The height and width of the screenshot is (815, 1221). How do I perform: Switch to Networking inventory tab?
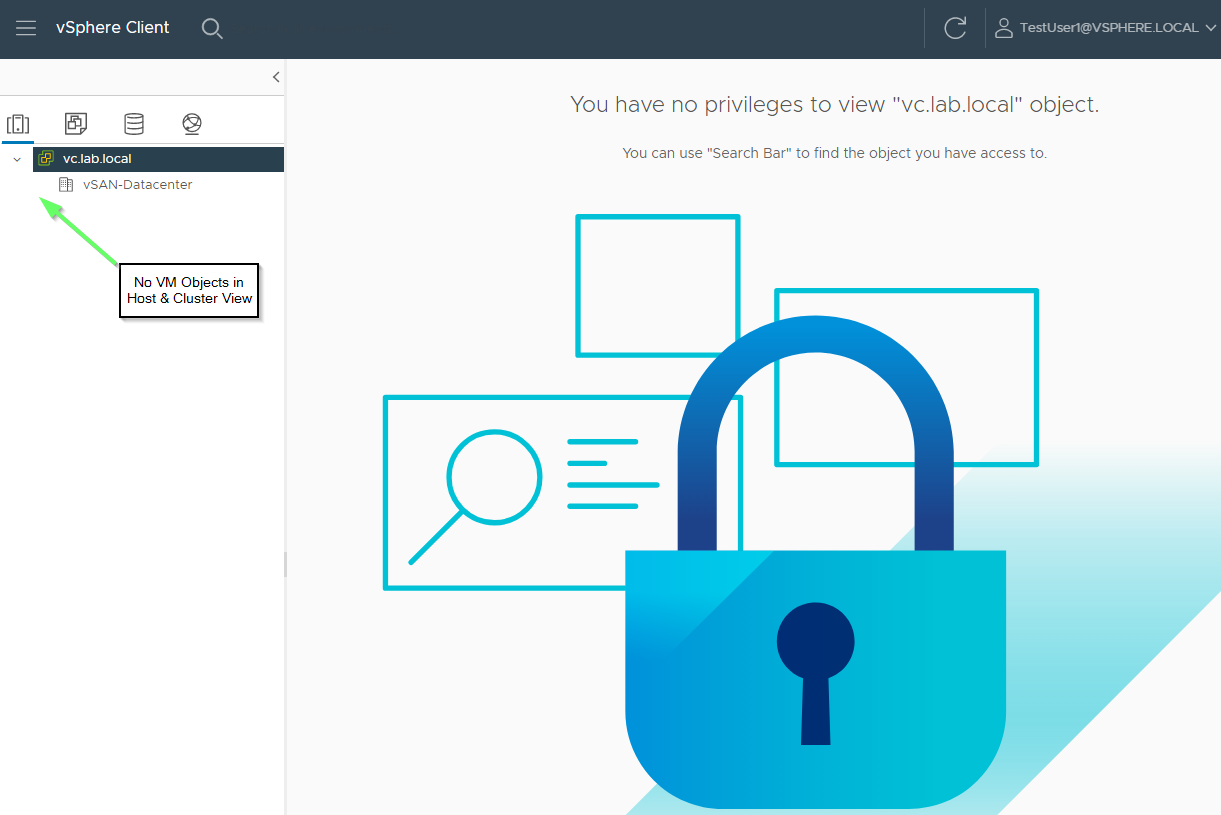click(192, 124)
